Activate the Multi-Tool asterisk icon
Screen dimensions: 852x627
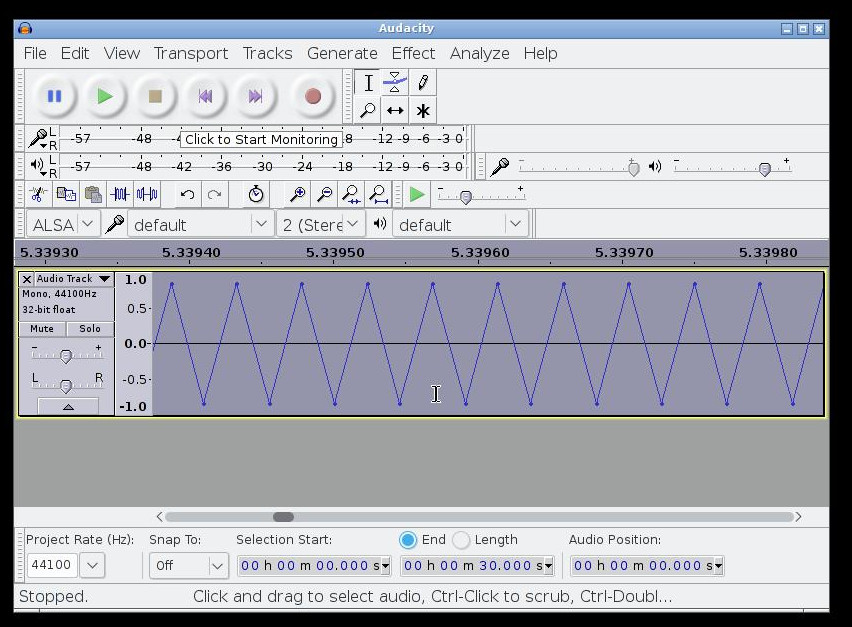pos(423,111)
